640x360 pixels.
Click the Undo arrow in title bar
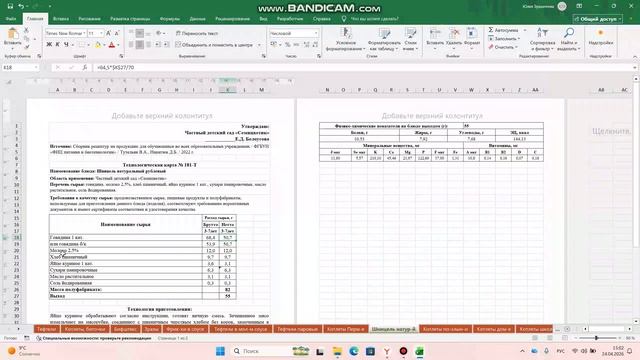(21, 6)
